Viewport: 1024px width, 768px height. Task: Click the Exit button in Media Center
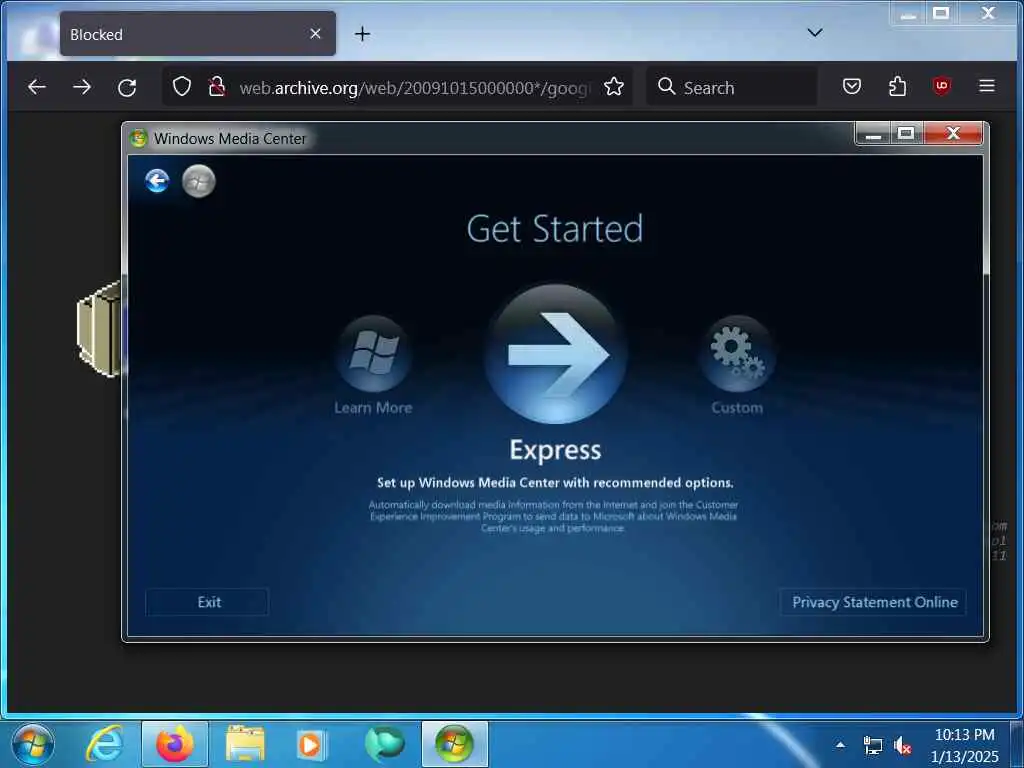coord(207,602)
